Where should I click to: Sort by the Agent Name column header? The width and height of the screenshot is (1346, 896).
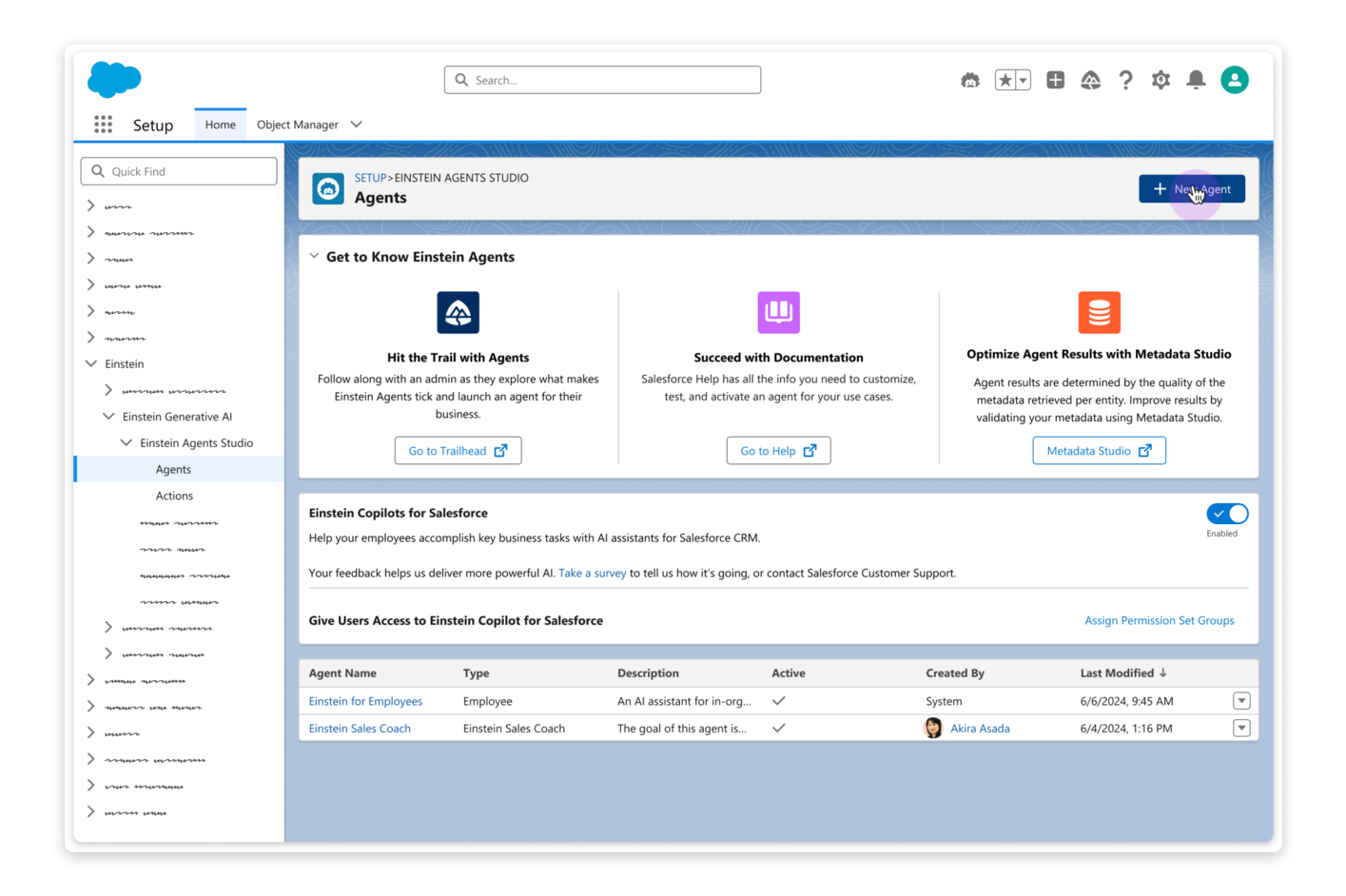tap(342, 672)
